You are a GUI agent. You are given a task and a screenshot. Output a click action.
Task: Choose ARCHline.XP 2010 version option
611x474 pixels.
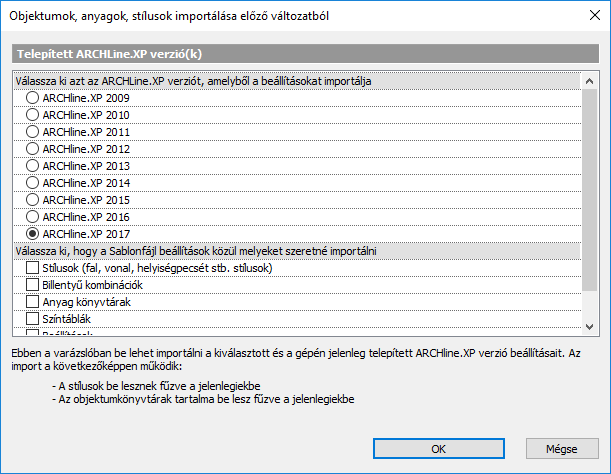(33, 115)
